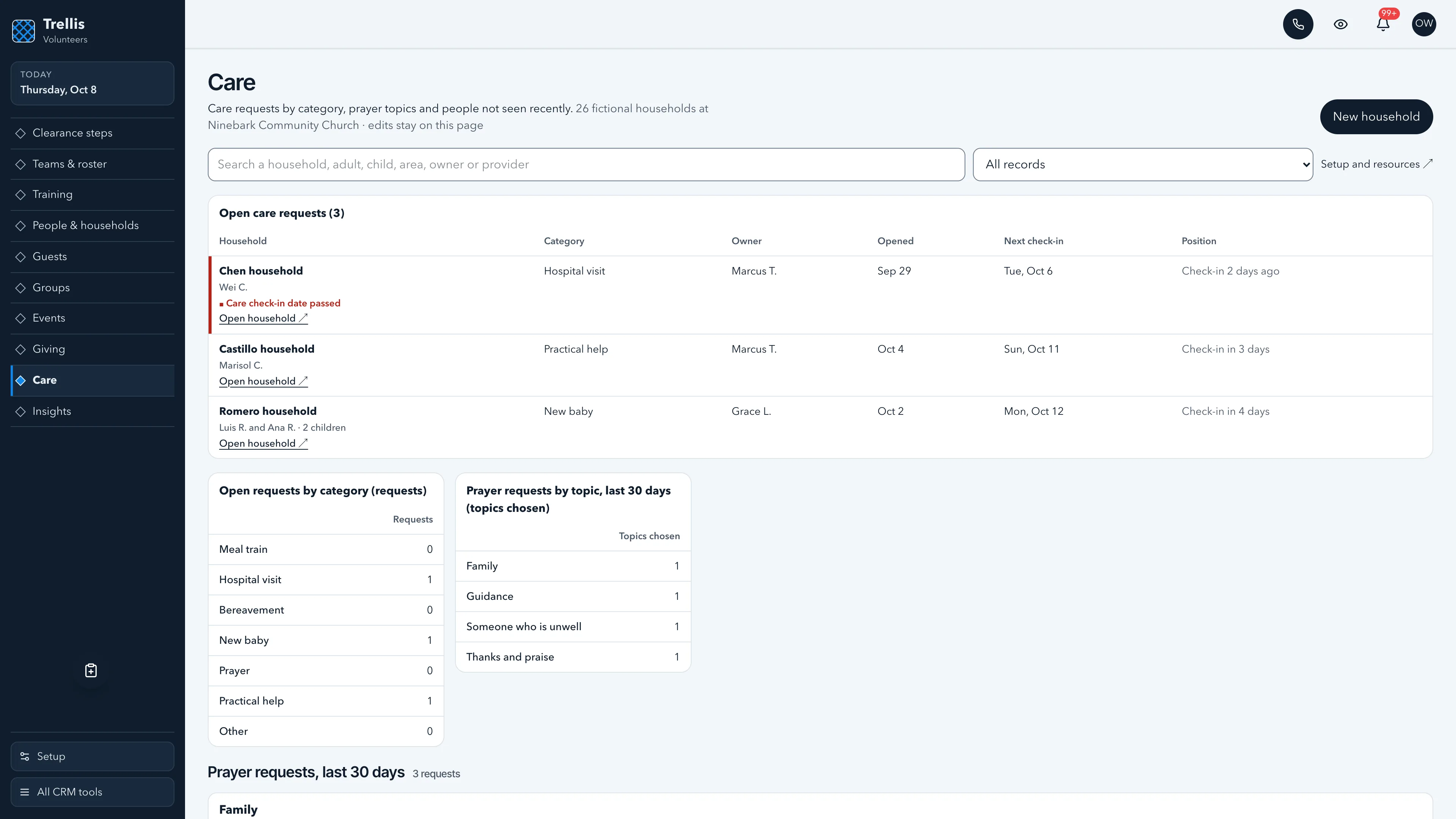Click arrow icon on Chen Open household link

click(x=303, y=318)
